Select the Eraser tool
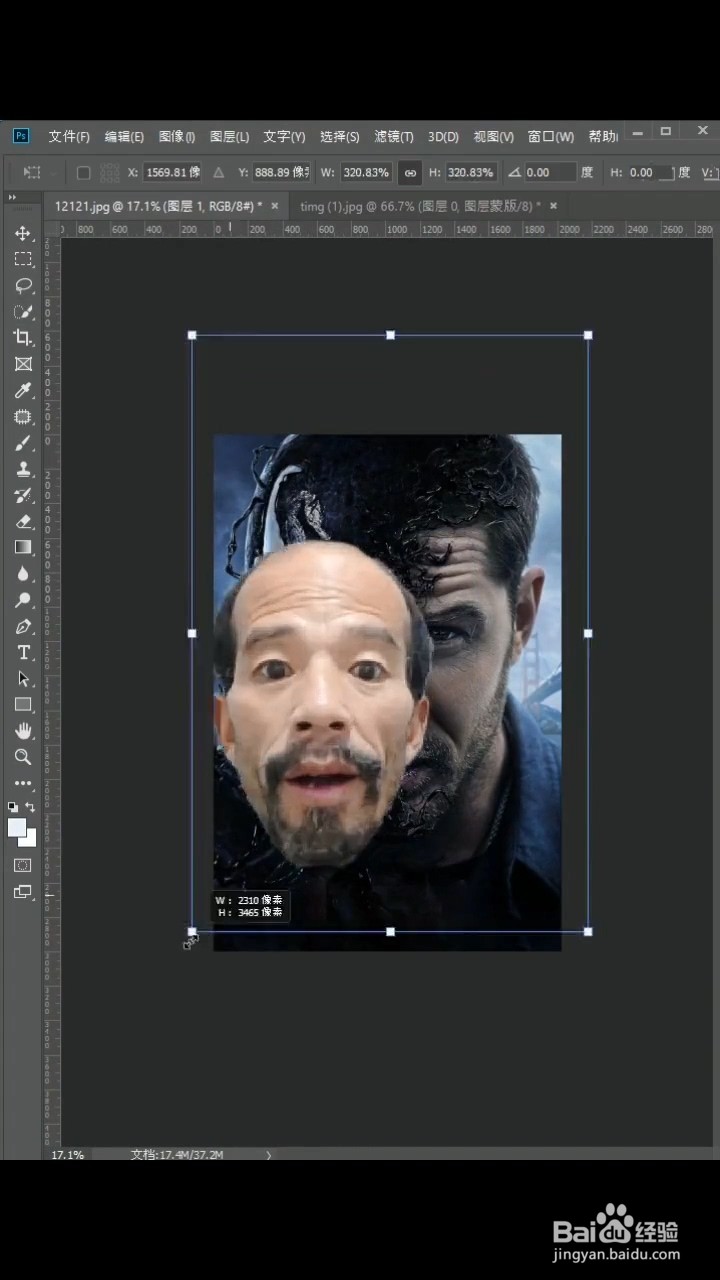The height and width of the screenshot is (1280, 720). 23,521
